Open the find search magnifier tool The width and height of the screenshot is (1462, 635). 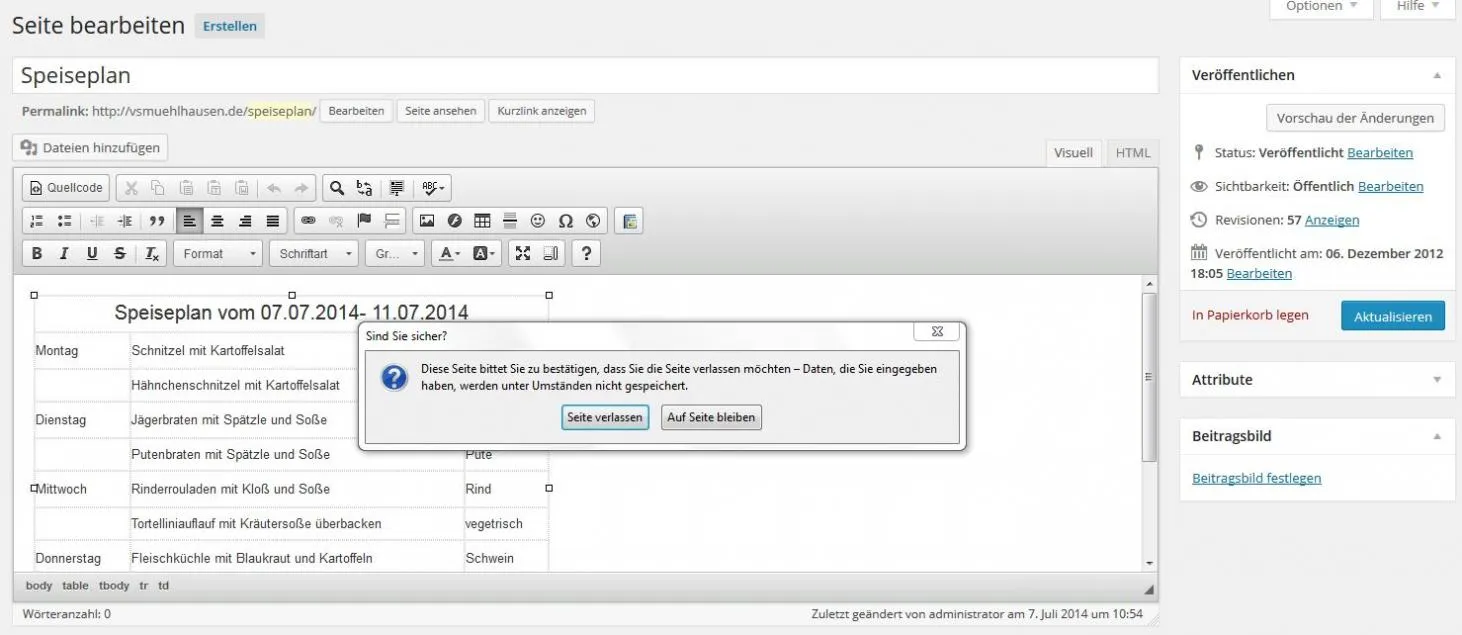point(337,188)
